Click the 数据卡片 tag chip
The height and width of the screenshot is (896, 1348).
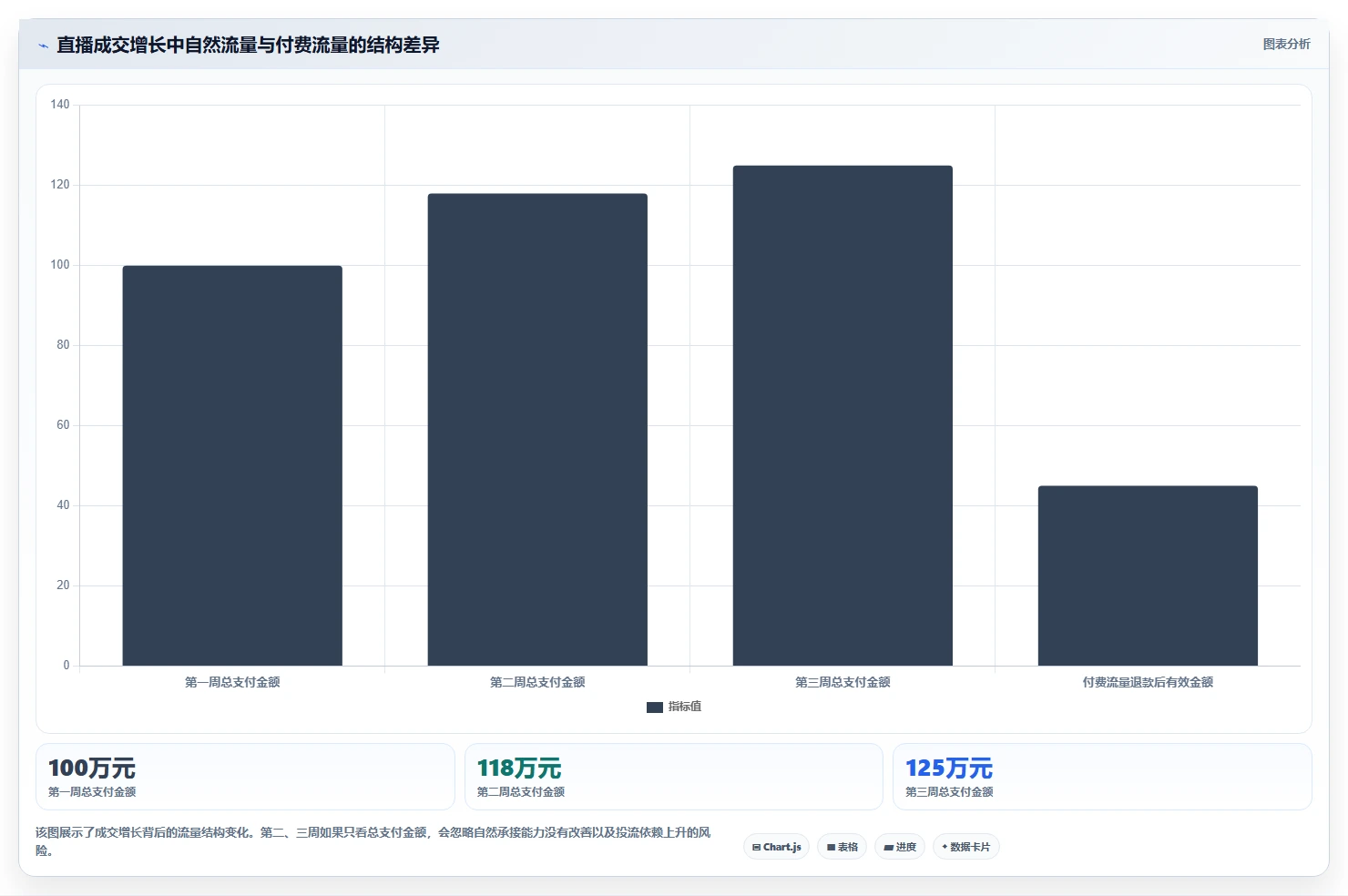[x=966, y=847]
